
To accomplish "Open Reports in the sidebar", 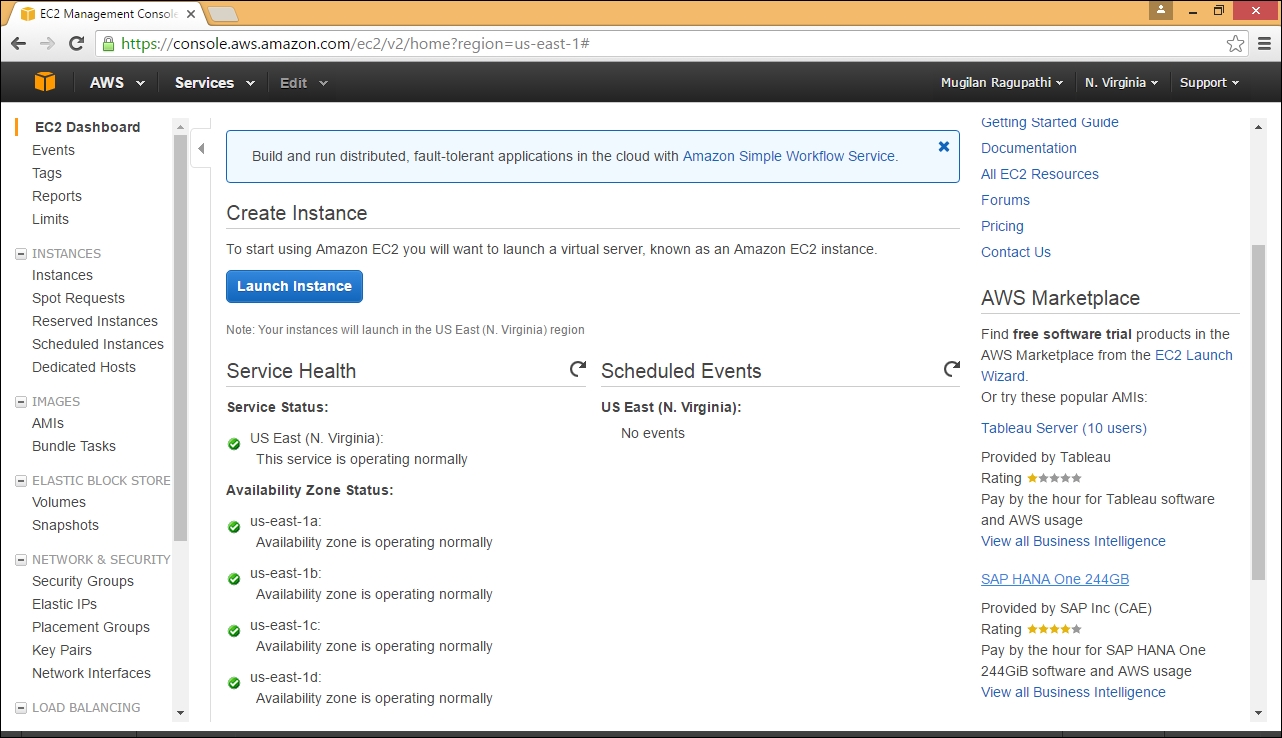I will point(57,196).
